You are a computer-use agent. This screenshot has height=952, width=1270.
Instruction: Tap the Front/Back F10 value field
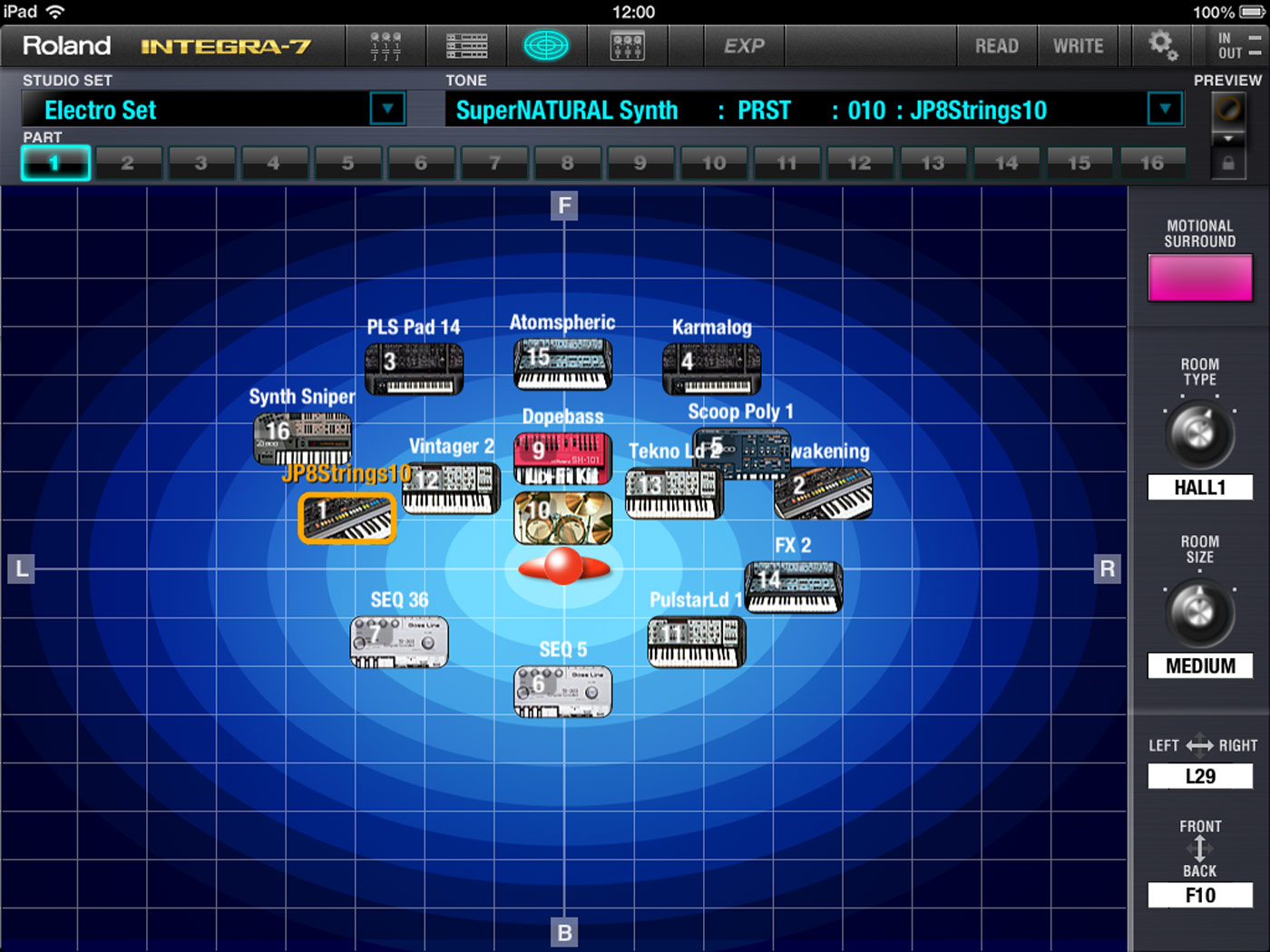coord(1200,896)
